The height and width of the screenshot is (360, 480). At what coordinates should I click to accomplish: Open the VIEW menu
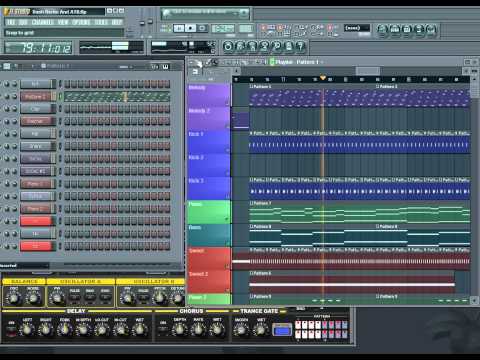(63, 22)
